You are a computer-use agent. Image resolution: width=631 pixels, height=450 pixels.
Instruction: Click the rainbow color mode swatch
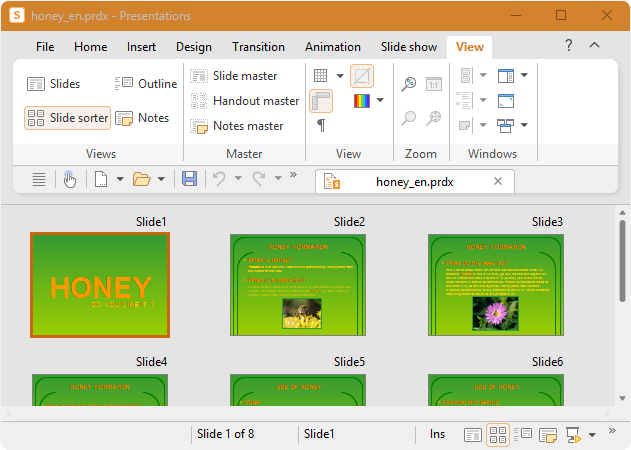tap(362, 101)
